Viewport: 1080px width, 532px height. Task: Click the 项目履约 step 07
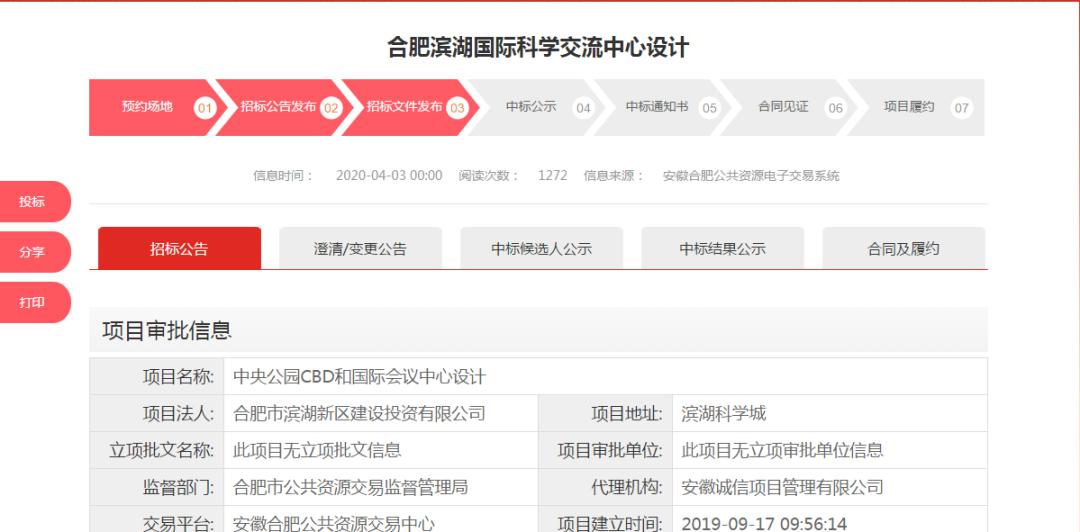916,108
